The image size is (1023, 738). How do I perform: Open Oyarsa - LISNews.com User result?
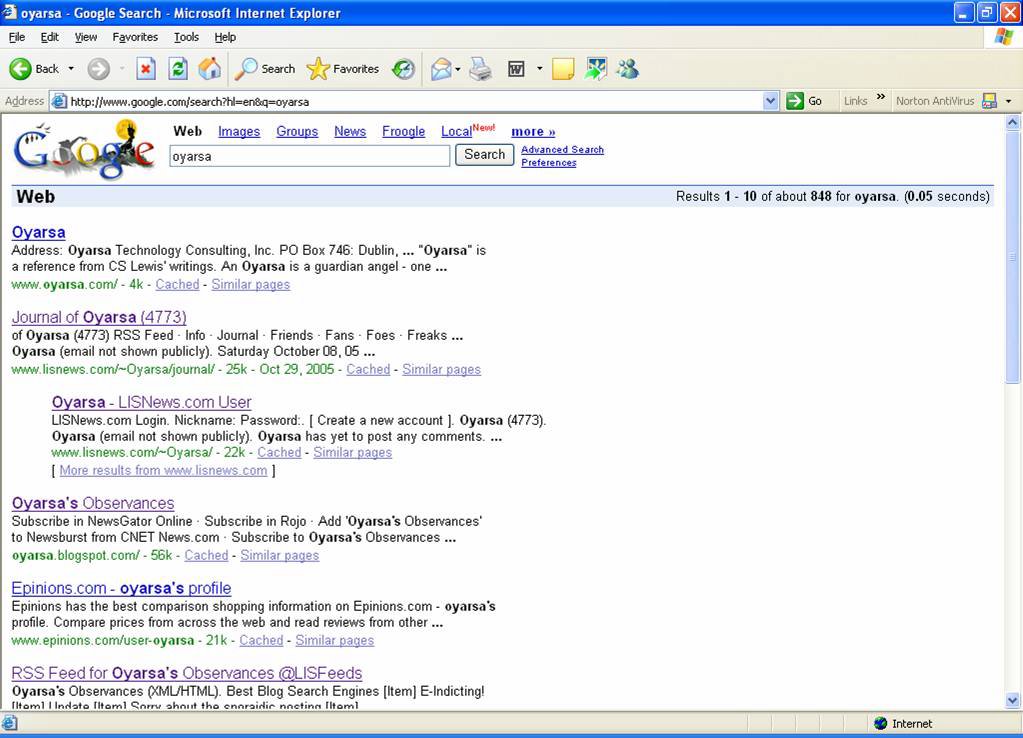click(151, 402)
